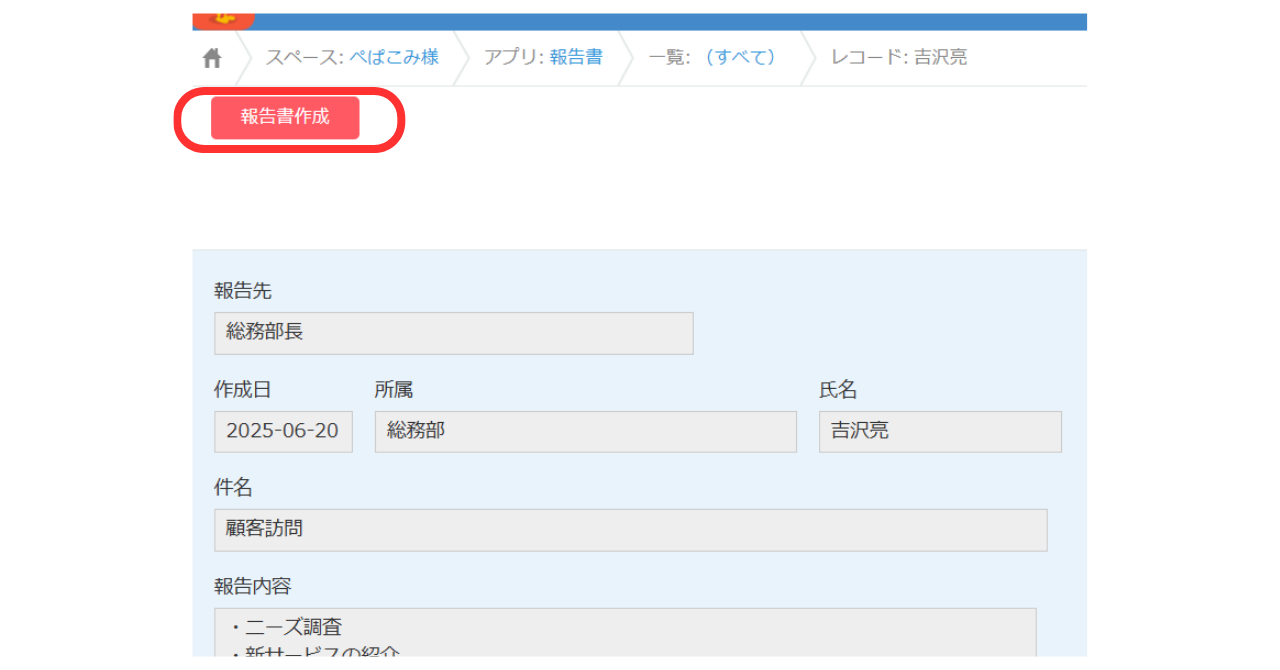1280x670 pixels.
Task: Click the 作成日 field showing 2025-06-20
Action: pyautogui.click(x=283, y=431)
